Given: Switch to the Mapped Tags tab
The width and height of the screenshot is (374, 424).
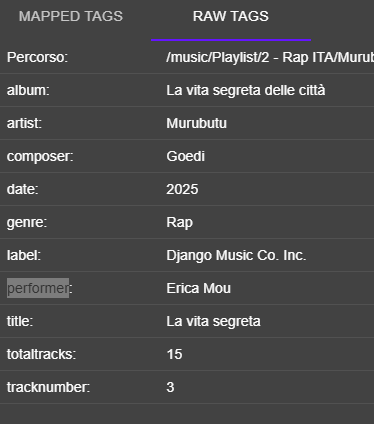Looking at the screenshot, I should pyautogui.click(x=71, y=16).
